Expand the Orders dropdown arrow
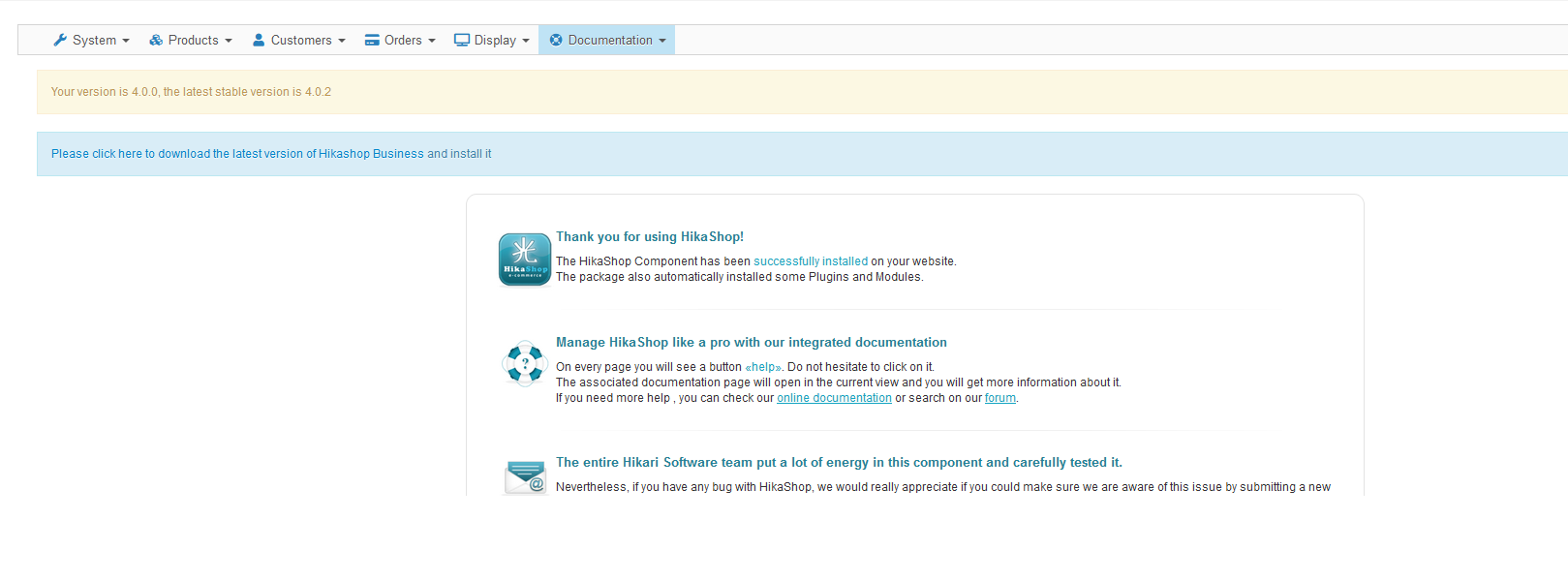The width and height of the screenshot is (1568, 581). pos(432,41)
